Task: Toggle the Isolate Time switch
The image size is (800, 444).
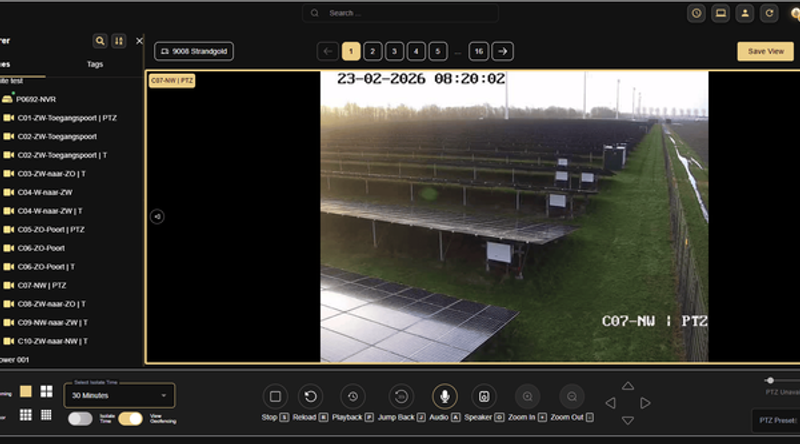Action: pyautogui.click(x=80, y=419)
